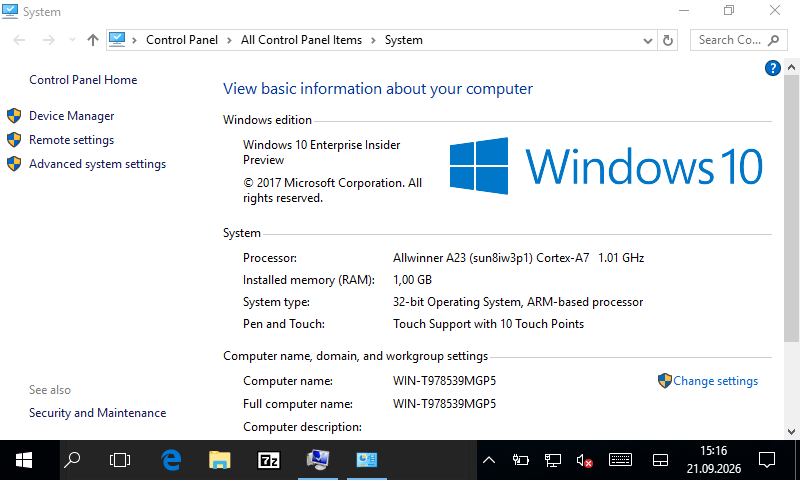
Task: Click the power plug tray icon
Action: point(520,460)
